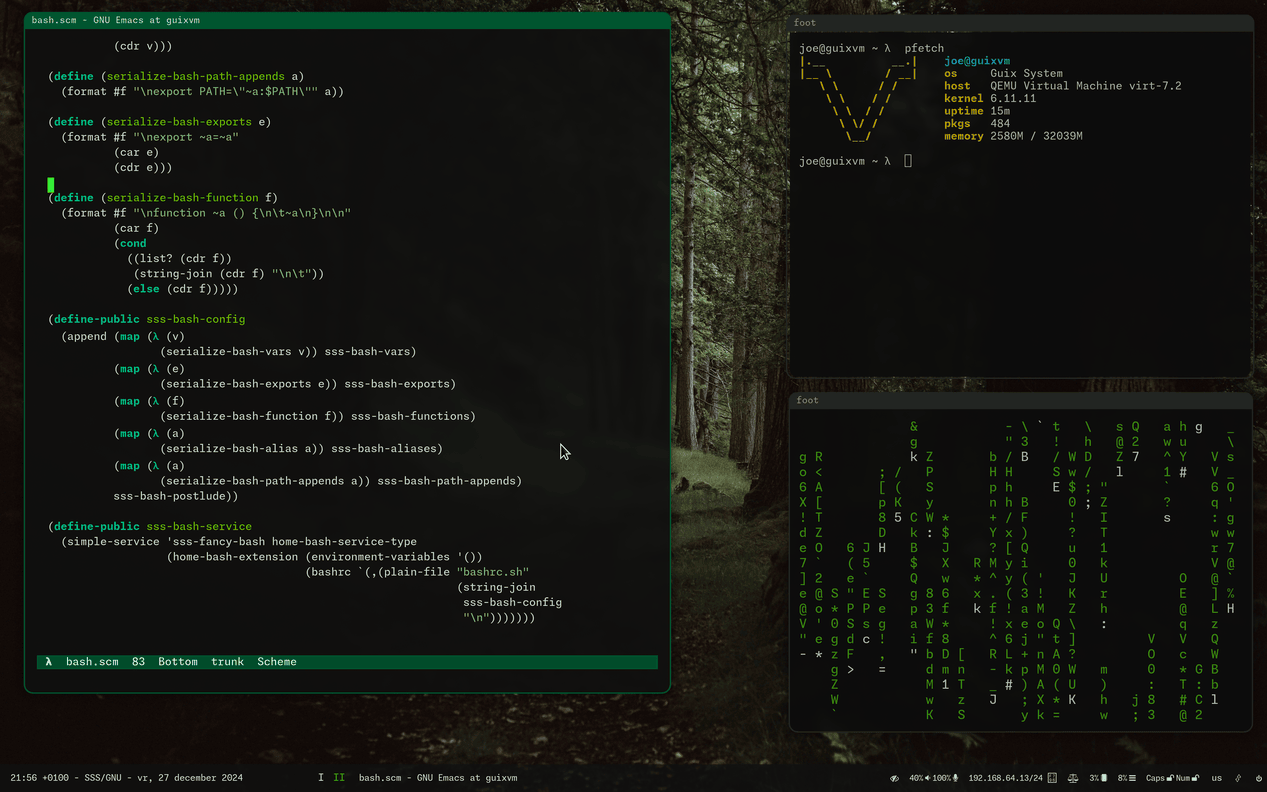Viewport: 1267px width, 792px height.
Task: Open the 'us' keyboard layout selector
Action: coord(1217,778)
